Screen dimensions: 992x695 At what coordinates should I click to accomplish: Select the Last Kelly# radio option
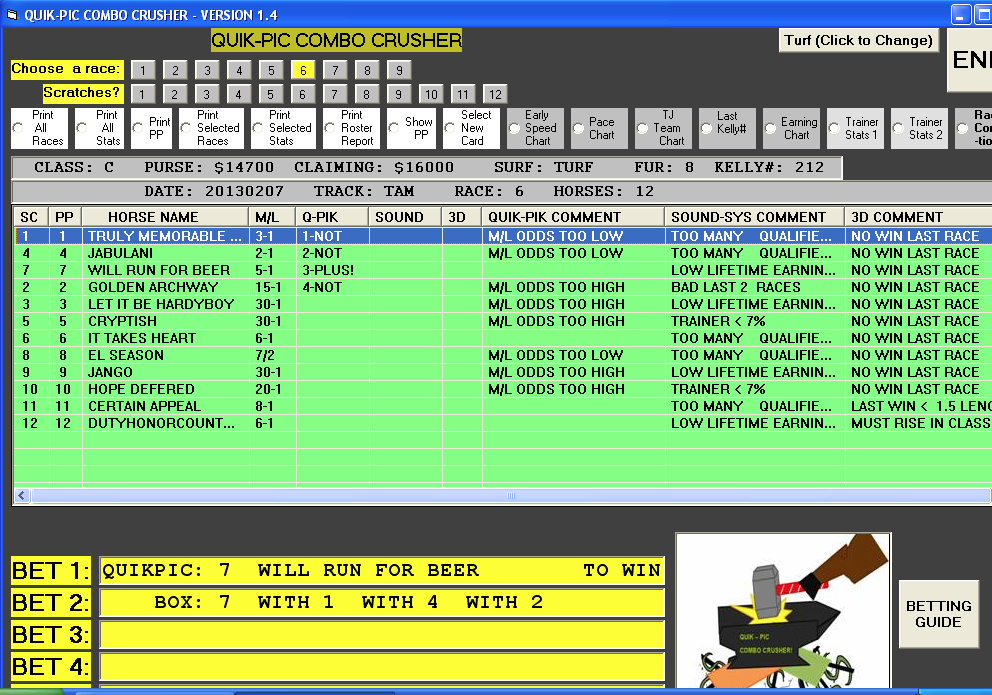[707, 128]
